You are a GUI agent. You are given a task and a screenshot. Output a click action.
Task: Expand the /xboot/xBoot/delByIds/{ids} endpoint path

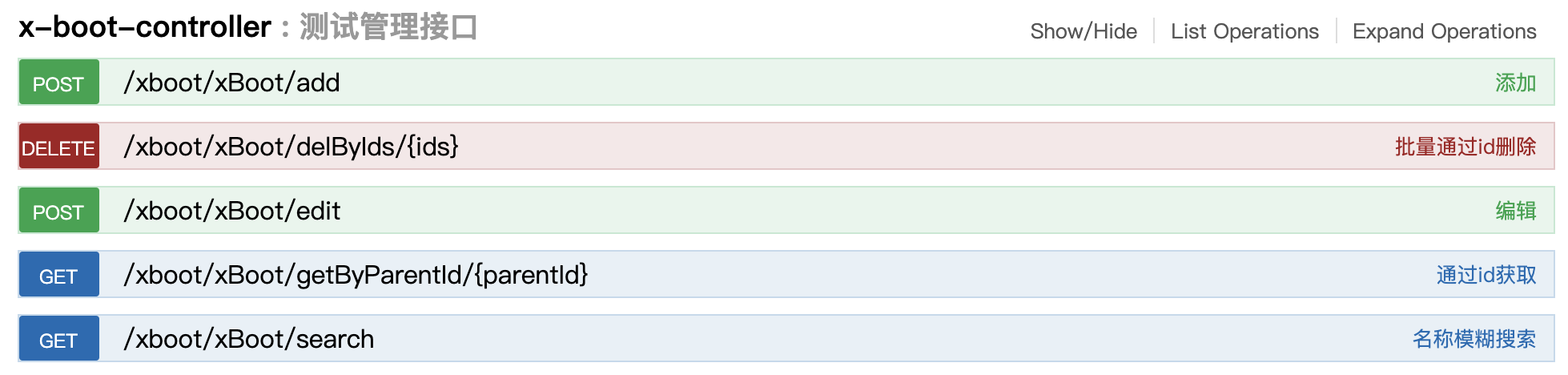click(291, 147)
